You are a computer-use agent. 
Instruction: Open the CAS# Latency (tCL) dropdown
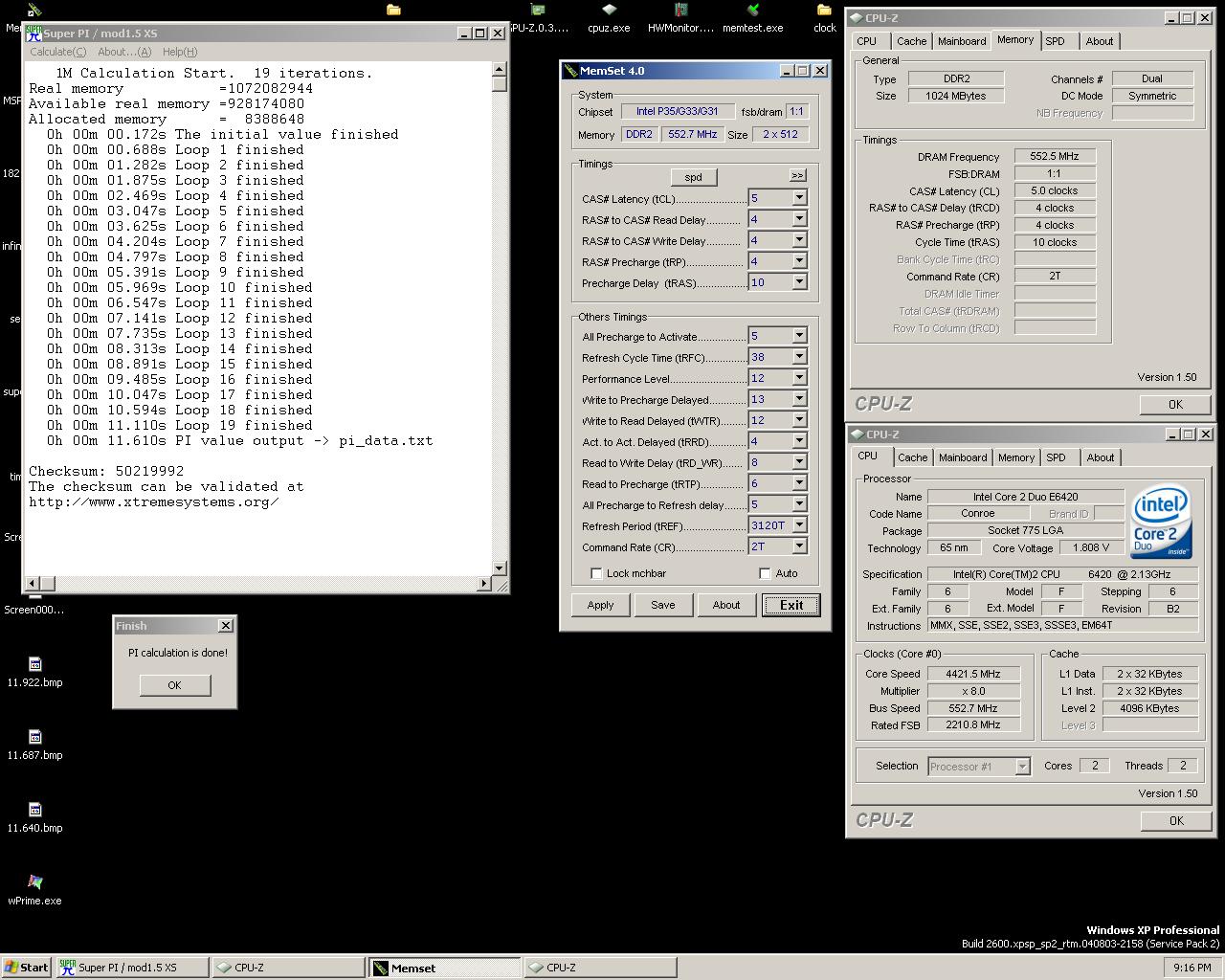click(x=799, y=198)
